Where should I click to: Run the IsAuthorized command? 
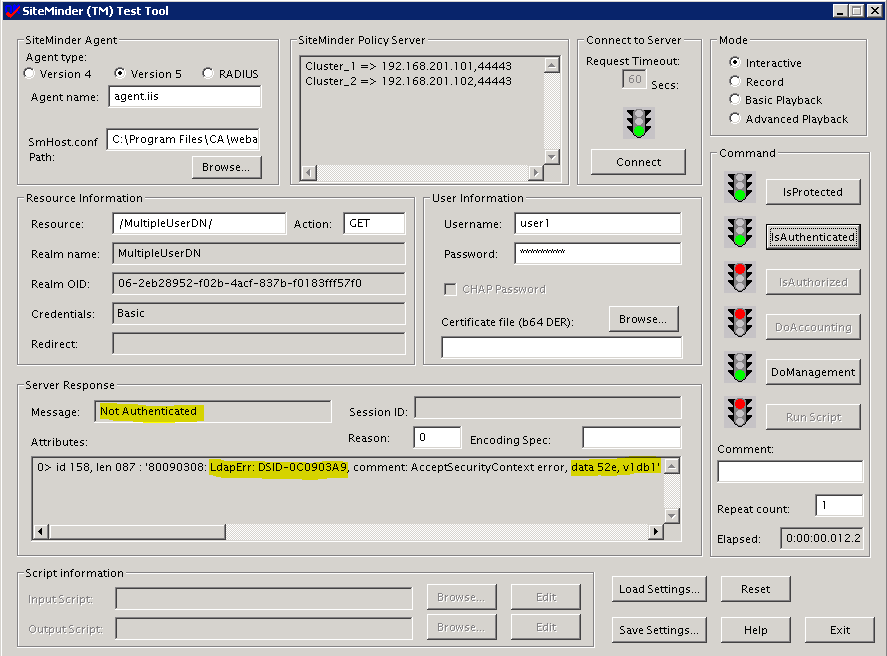pos(813,282)
